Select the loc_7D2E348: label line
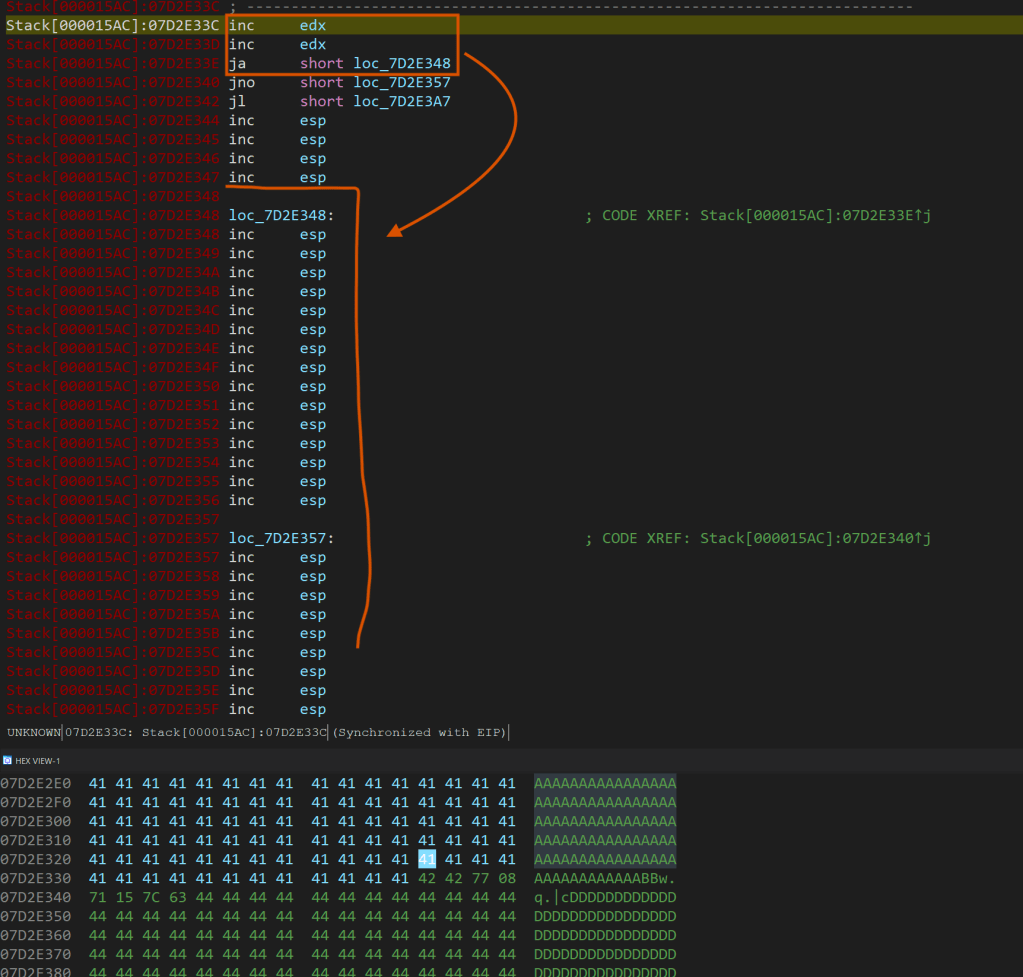The image size is (1023, 977). [281, 216]
